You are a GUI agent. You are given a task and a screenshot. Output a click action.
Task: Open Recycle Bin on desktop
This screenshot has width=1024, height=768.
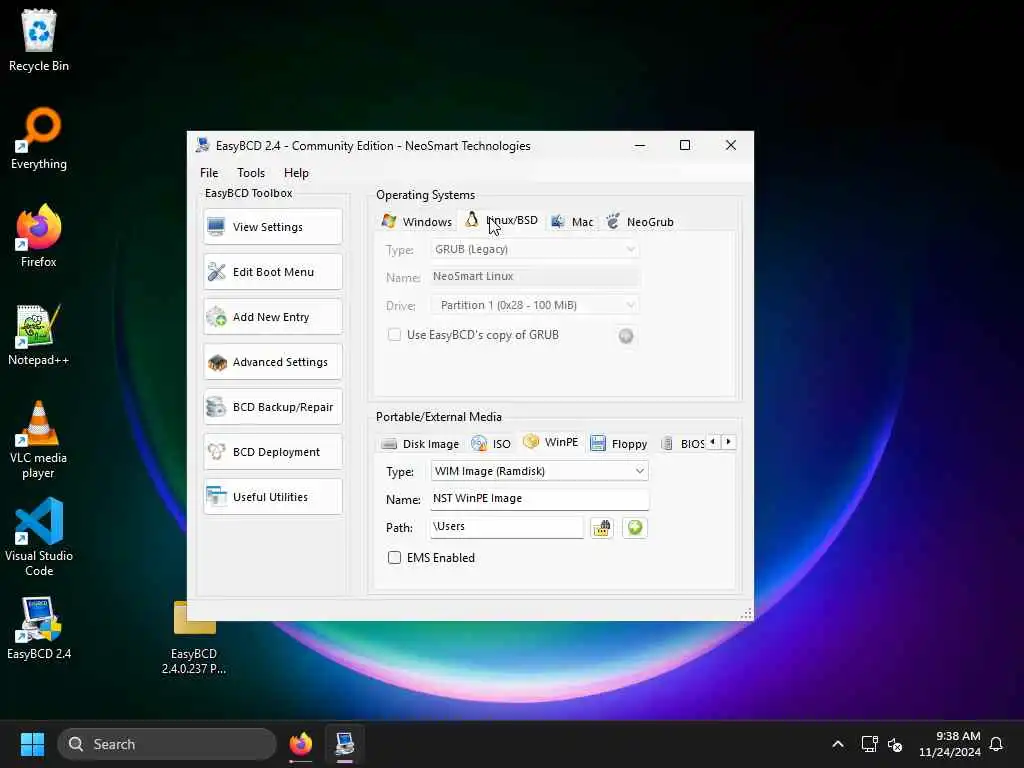pyautogui.click(x=39, y=40)
